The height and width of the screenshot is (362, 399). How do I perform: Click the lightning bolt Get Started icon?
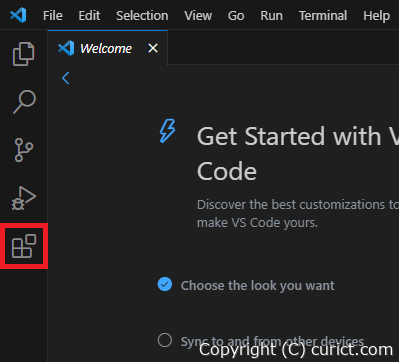pos(167,131)
